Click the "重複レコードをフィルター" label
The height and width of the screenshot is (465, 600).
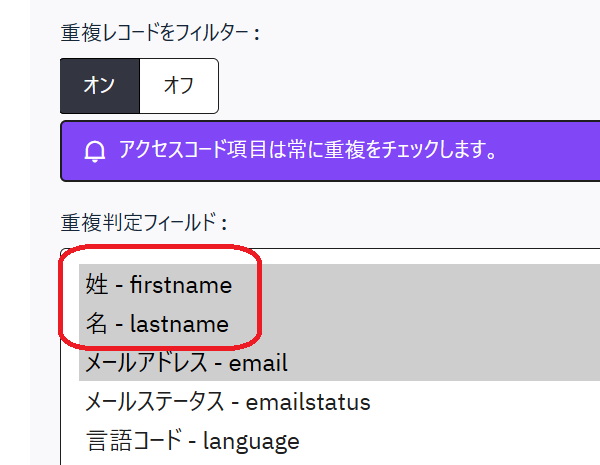click(160, 33)
